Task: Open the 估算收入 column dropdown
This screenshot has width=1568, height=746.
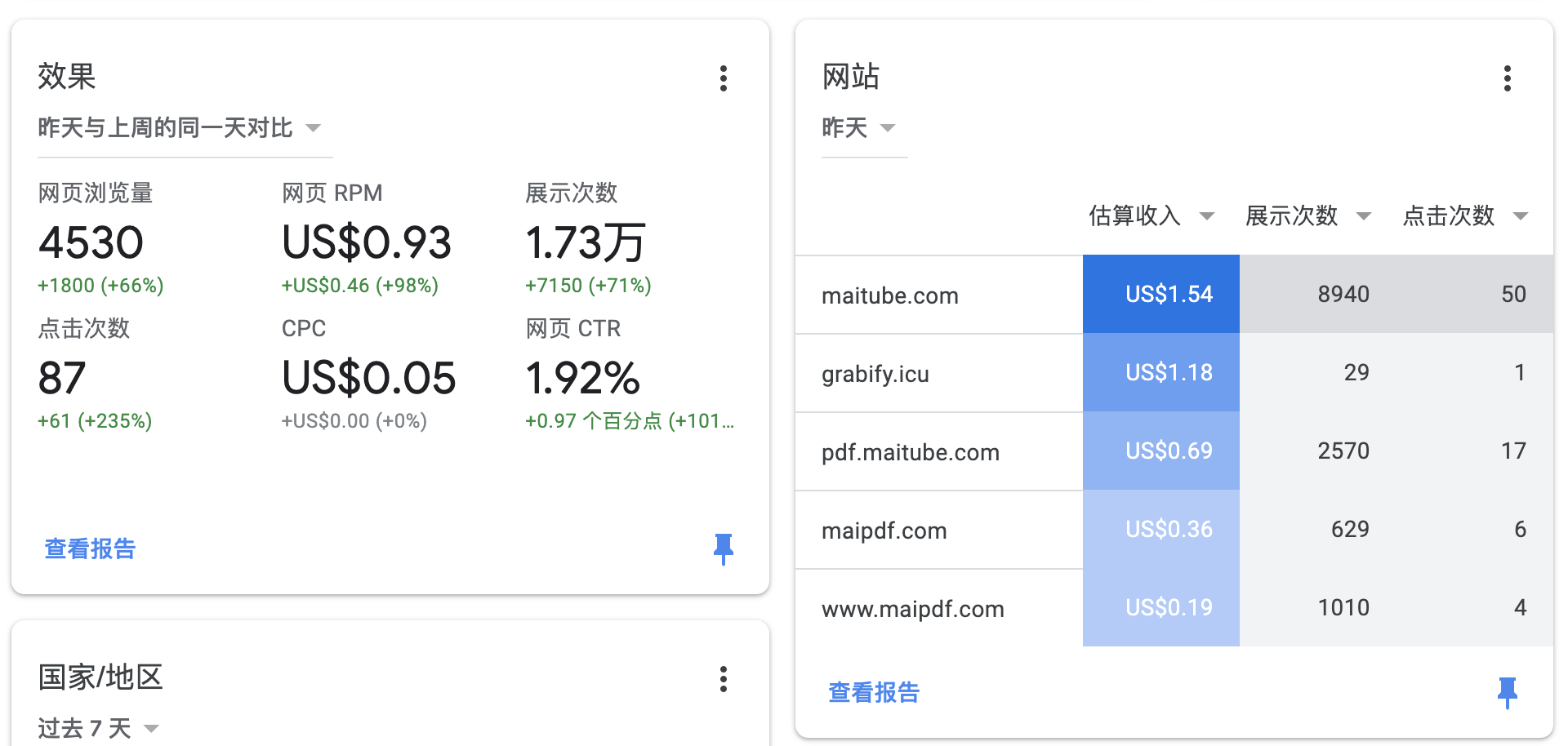Action: (x=1207, y=216)
